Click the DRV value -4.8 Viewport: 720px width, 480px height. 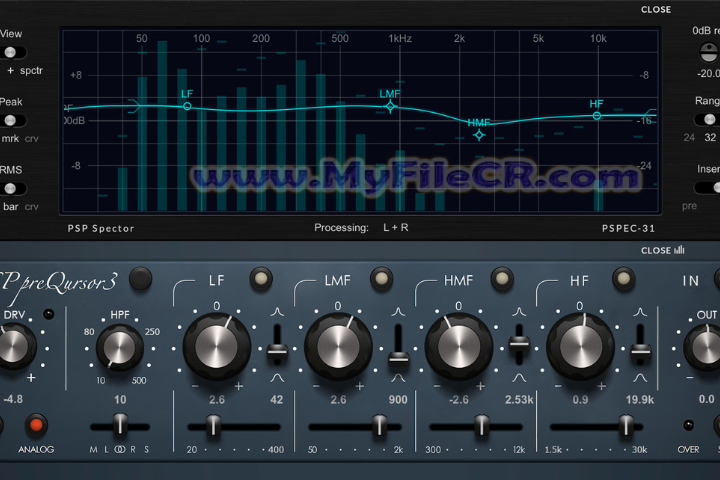click(x=13, y=399)
